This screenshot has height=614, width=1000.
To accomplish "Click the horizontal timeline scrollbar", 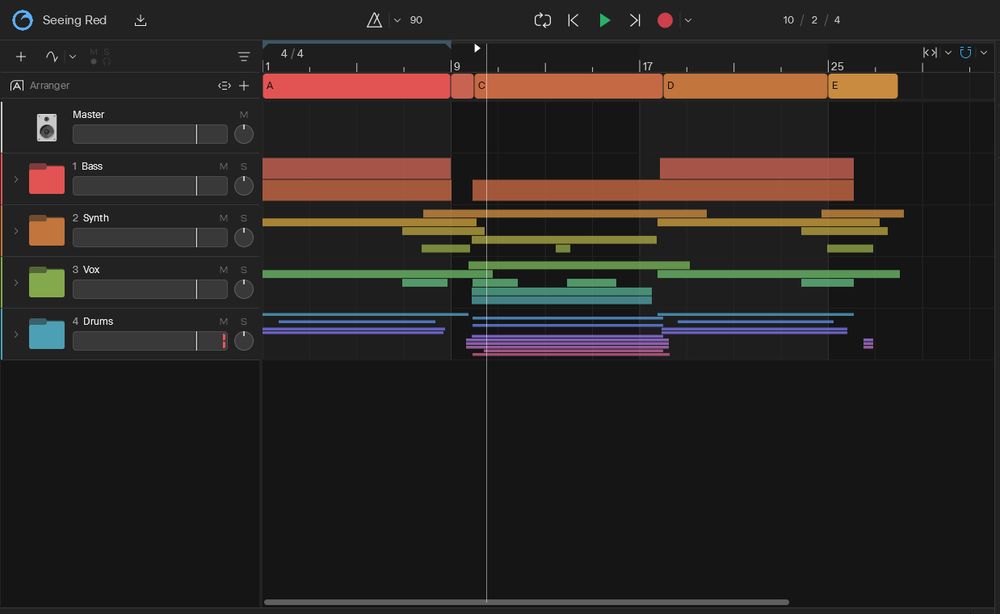I will tap(526, 602).
